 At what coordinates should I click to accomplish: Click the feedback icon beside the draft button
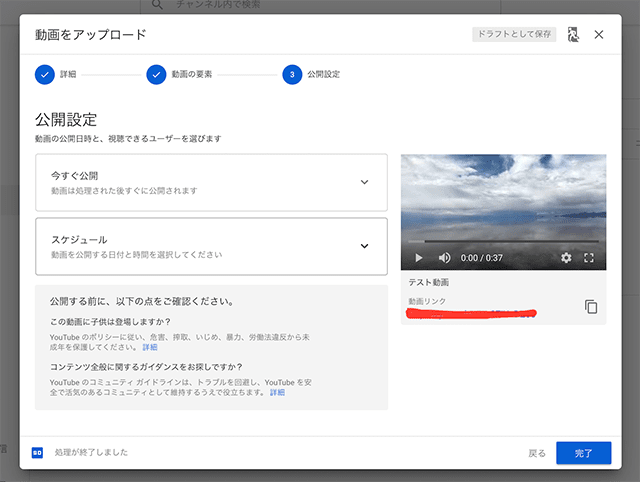tap(573, 35)
